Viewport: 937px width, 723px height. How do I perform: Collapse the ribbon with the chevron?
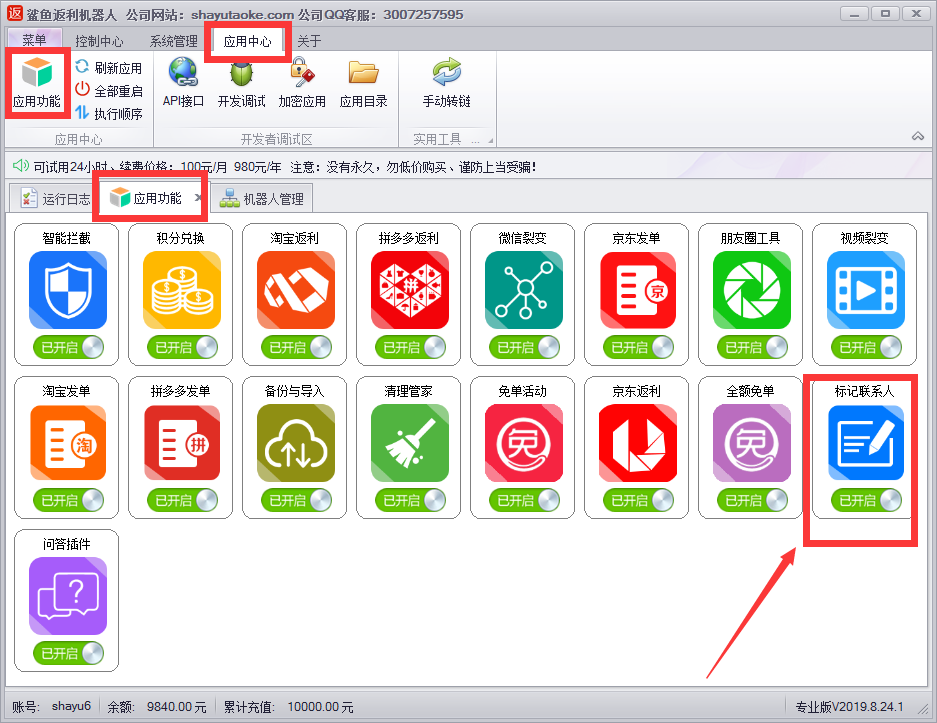tap(918, 137)
